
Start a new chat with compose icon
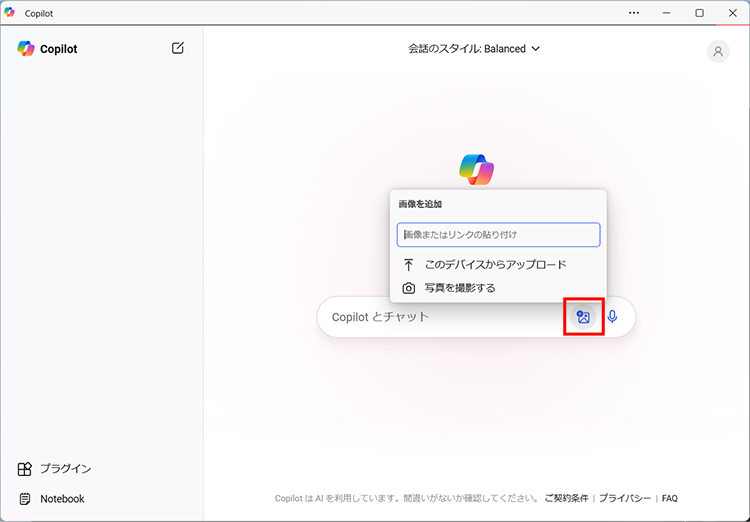[x=177, y=48]
